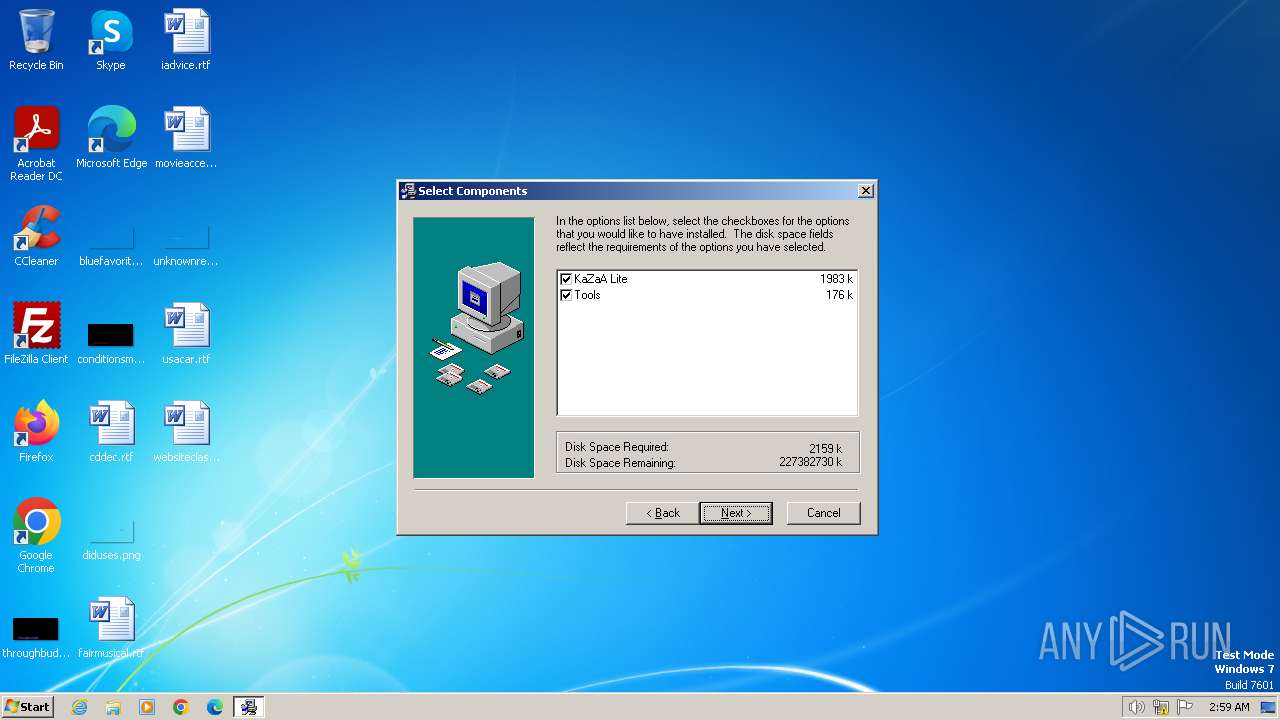This screenshot has height=720, width=1280.
Task: Select Acrobat Reader DC shortcut
Action: tap(36, 144)
